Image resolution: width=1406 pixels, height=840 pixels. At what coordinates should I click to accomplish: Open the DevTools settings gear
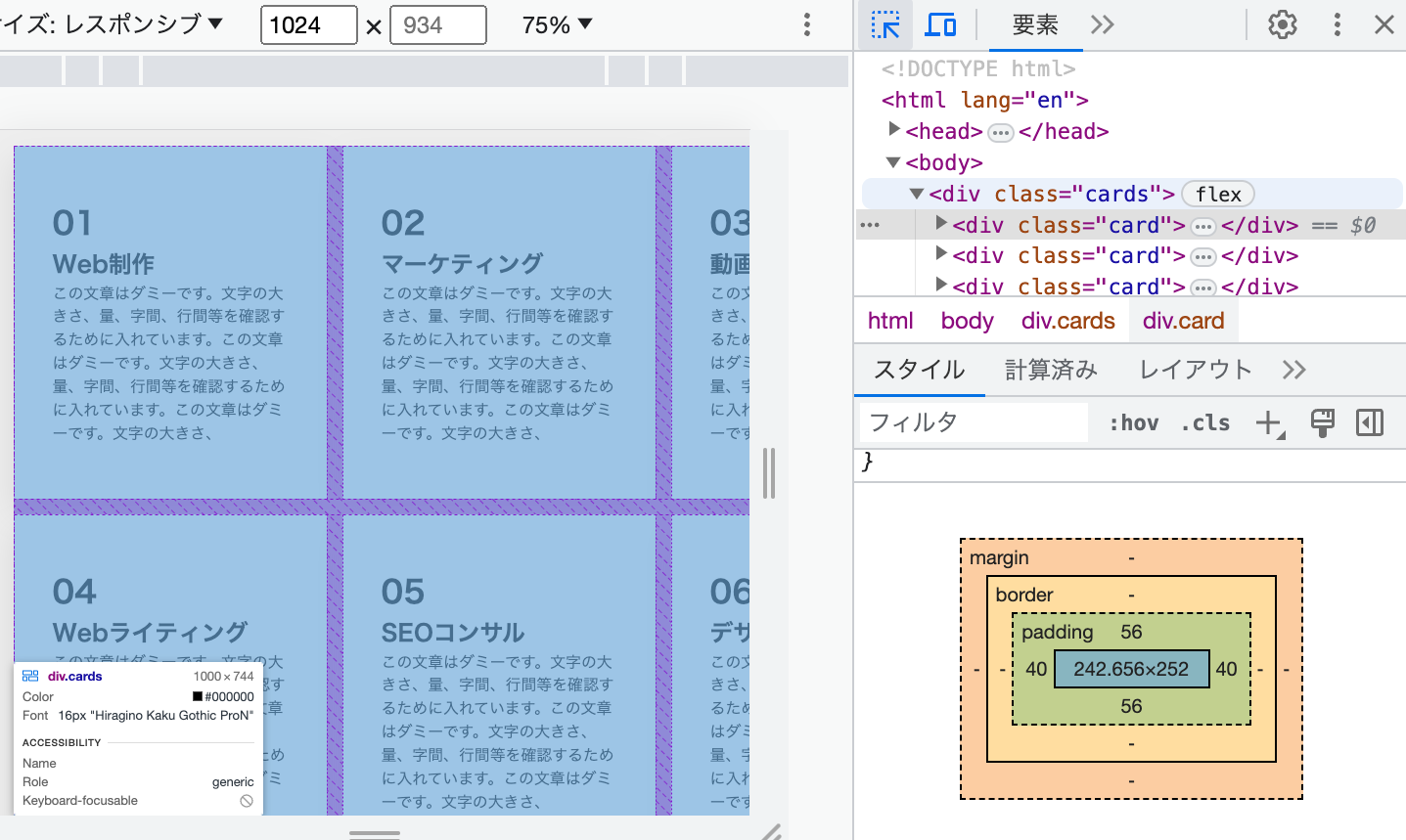1282,24
